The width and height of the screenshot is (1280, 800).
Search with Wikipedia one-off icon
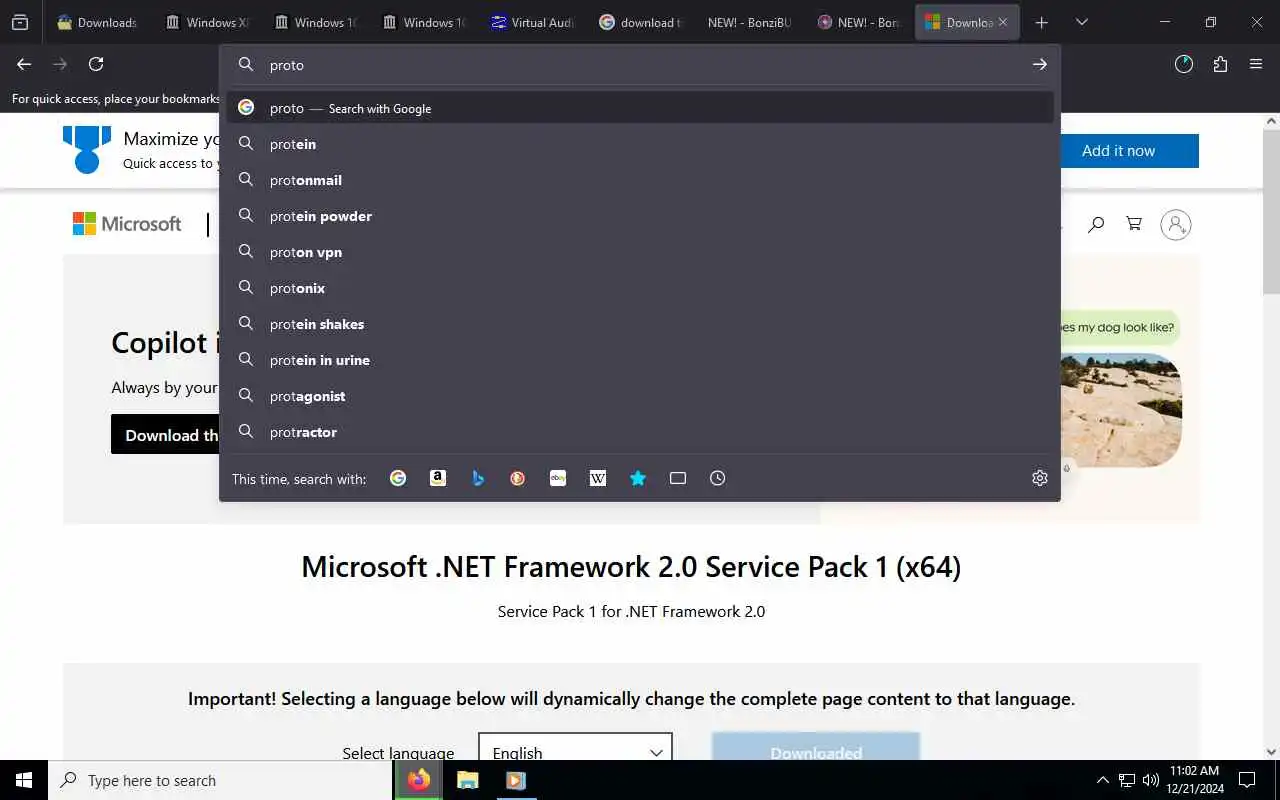coord(598,478)
